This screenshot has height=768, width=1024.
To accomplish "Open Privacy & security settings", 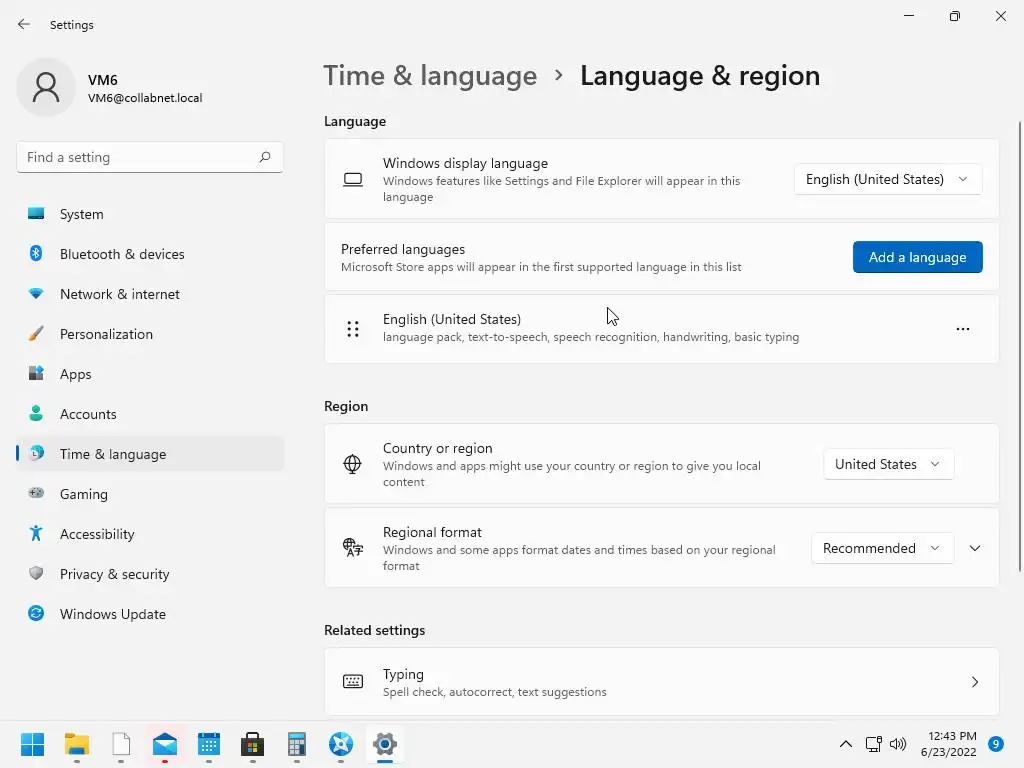I will click(x=150, y=574).
